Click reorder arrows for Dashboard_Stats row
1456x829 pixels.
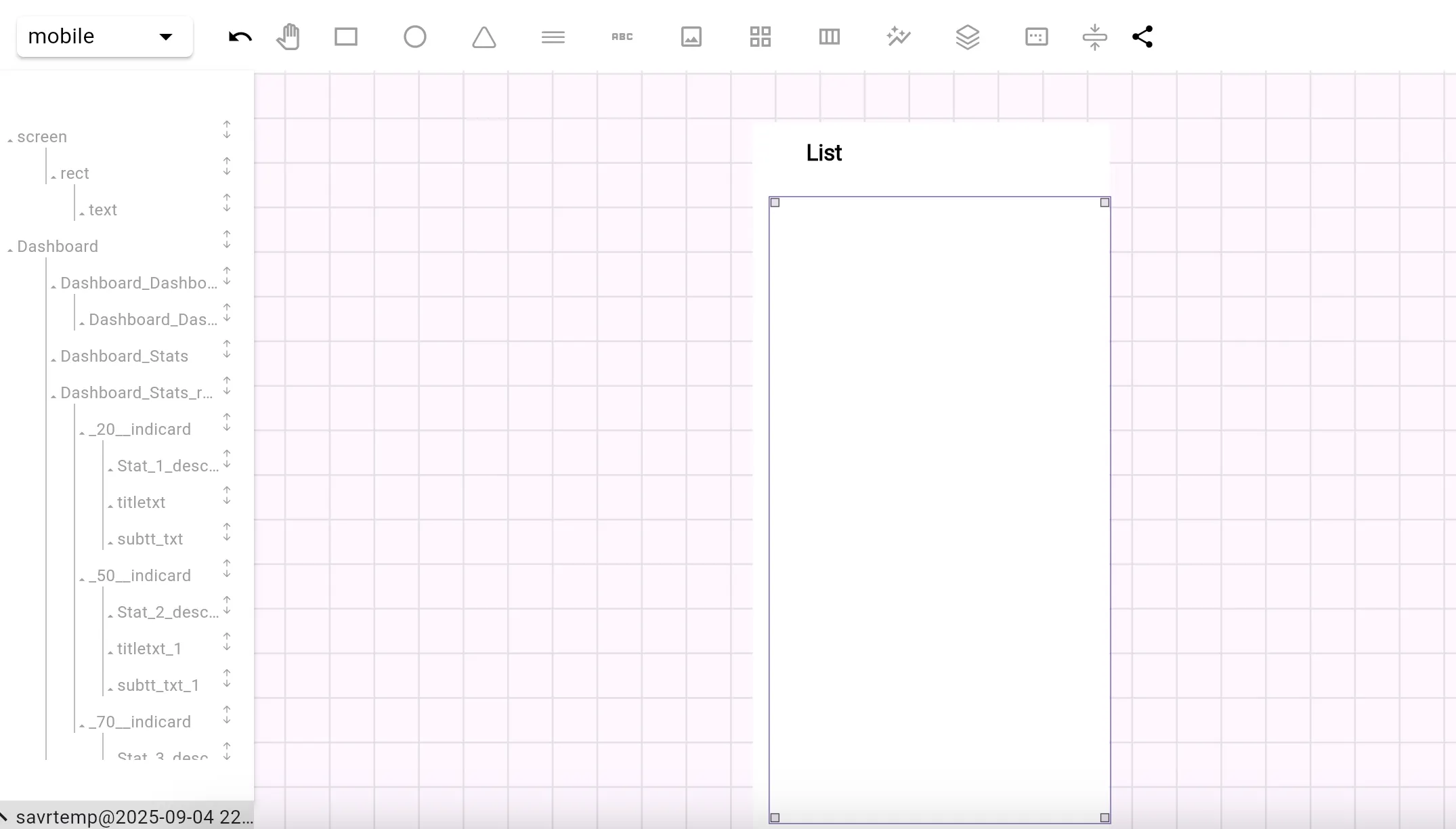point(227,349)
